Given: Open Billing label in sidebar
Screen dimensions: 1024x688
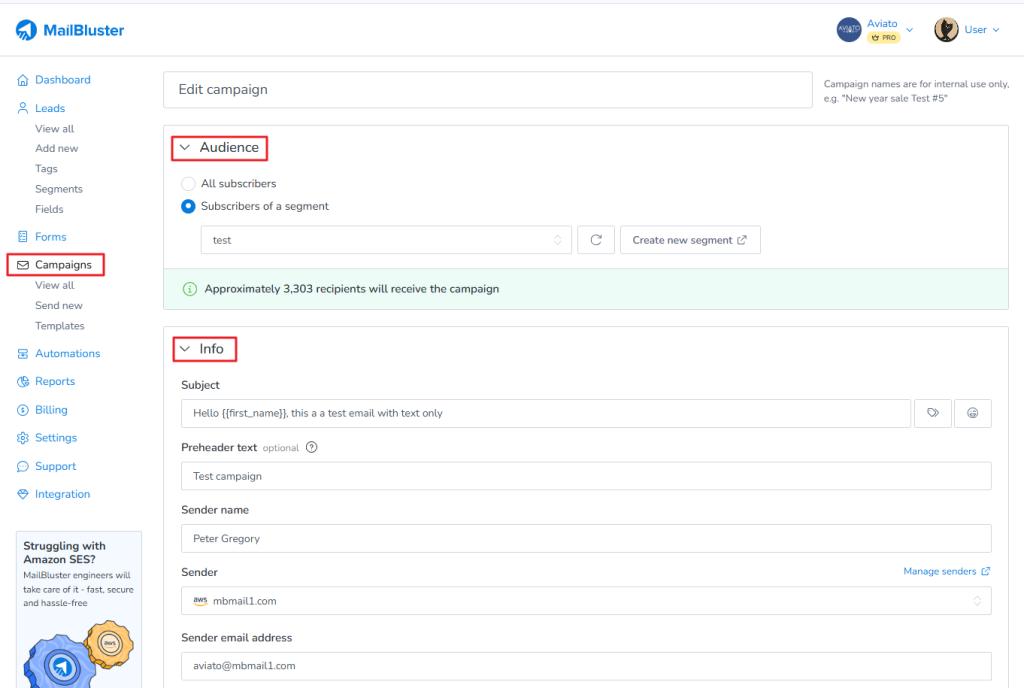Looking at the screenshot, I should pyautogui.click(x=52, y=410).
